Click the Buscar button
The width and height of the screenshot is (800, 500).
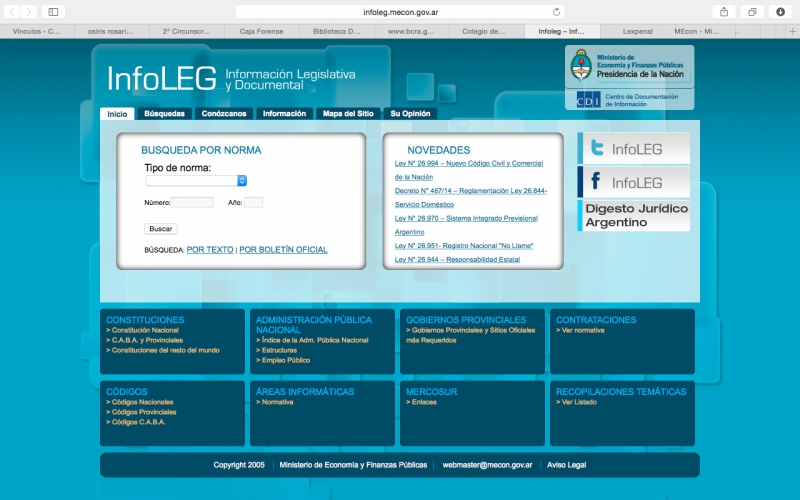[x=161, y=229]
